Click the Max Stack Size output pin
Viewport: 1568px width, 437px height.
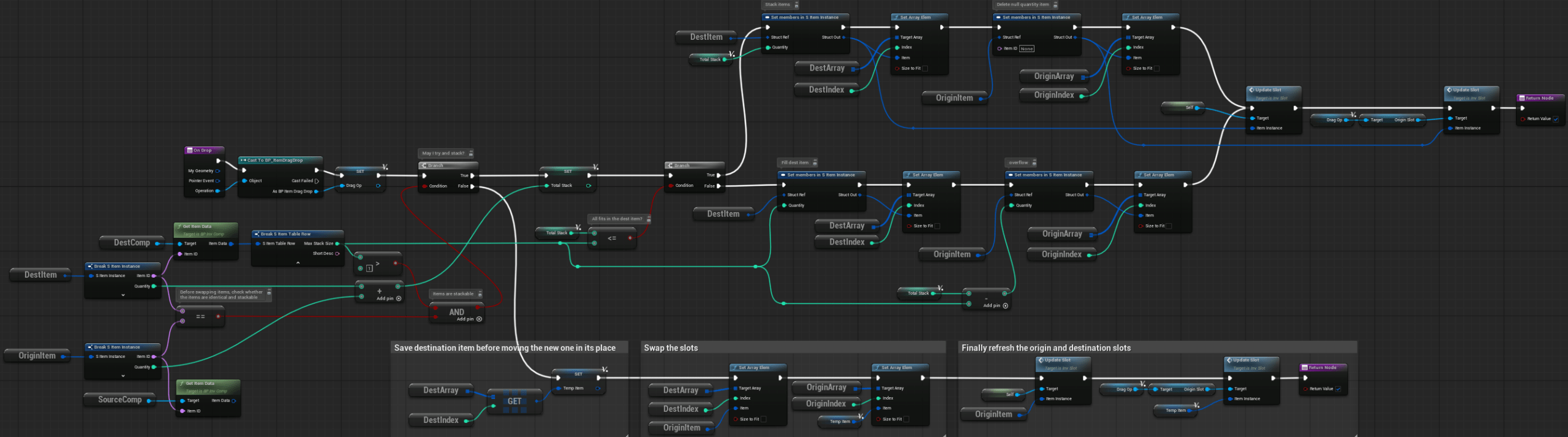pyautogui.click(x=337, y=243)
